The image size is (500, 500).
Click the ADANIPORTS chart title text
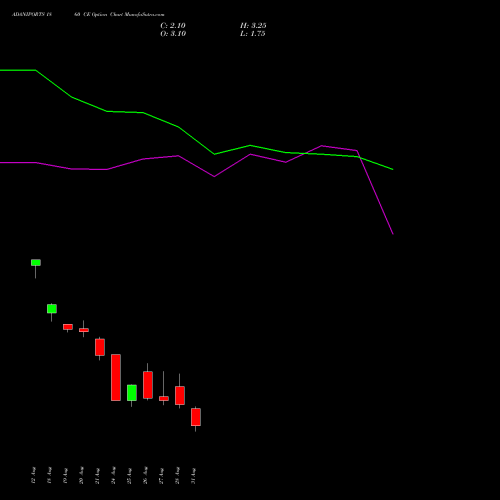pyautogui.click(x=88, y=15)
